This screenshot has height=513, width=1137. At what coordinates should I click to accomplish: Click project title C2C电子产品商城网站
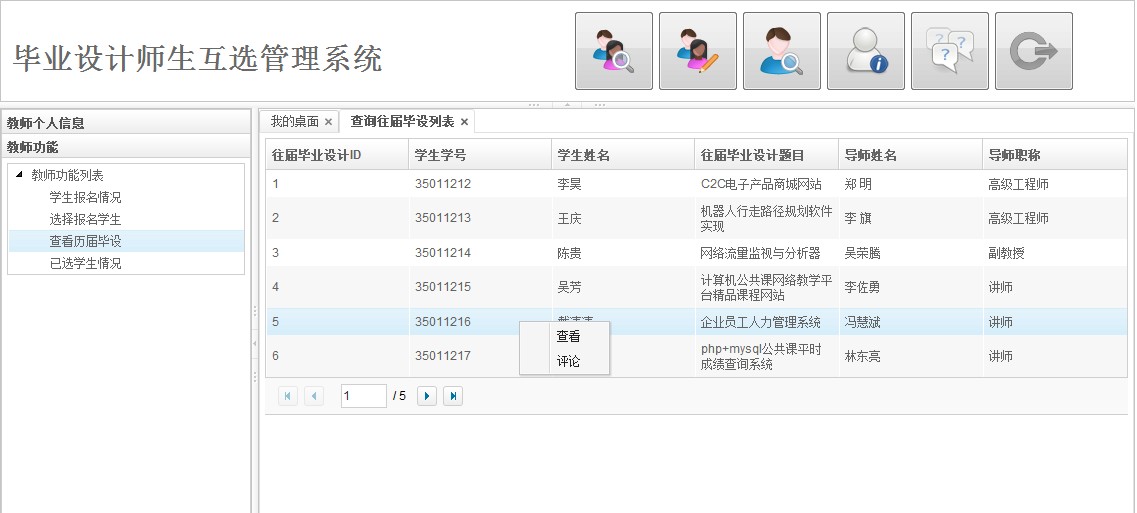(761, 184)
